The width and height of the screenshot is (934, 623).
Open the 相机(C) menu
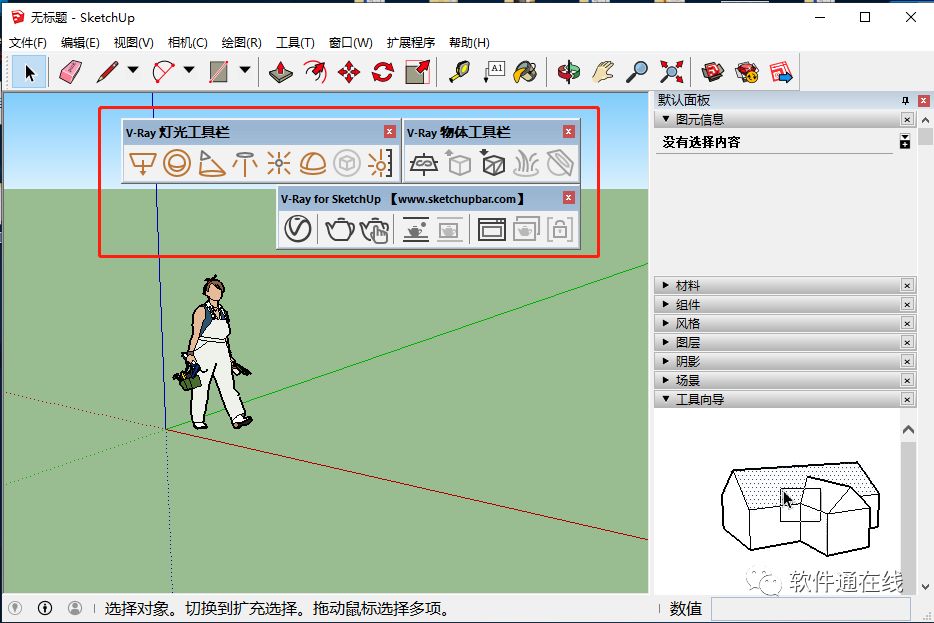click(x=188, y=43)
